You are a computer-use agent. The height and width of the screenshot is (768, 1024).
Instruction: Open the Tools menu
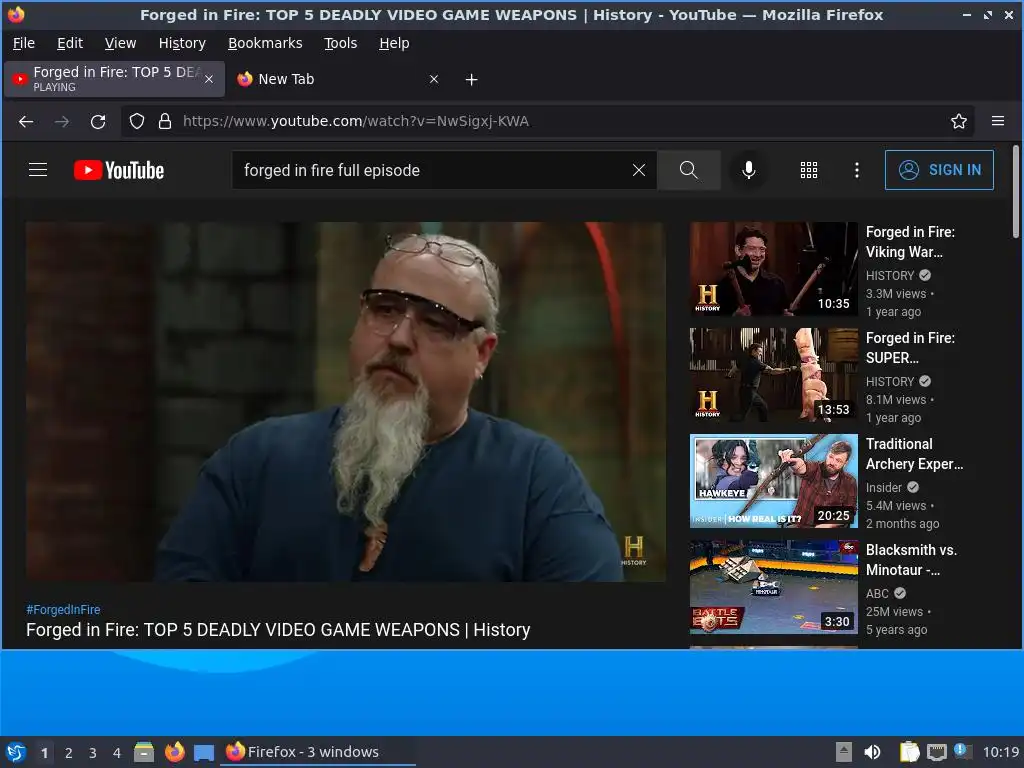coord(340,43)
